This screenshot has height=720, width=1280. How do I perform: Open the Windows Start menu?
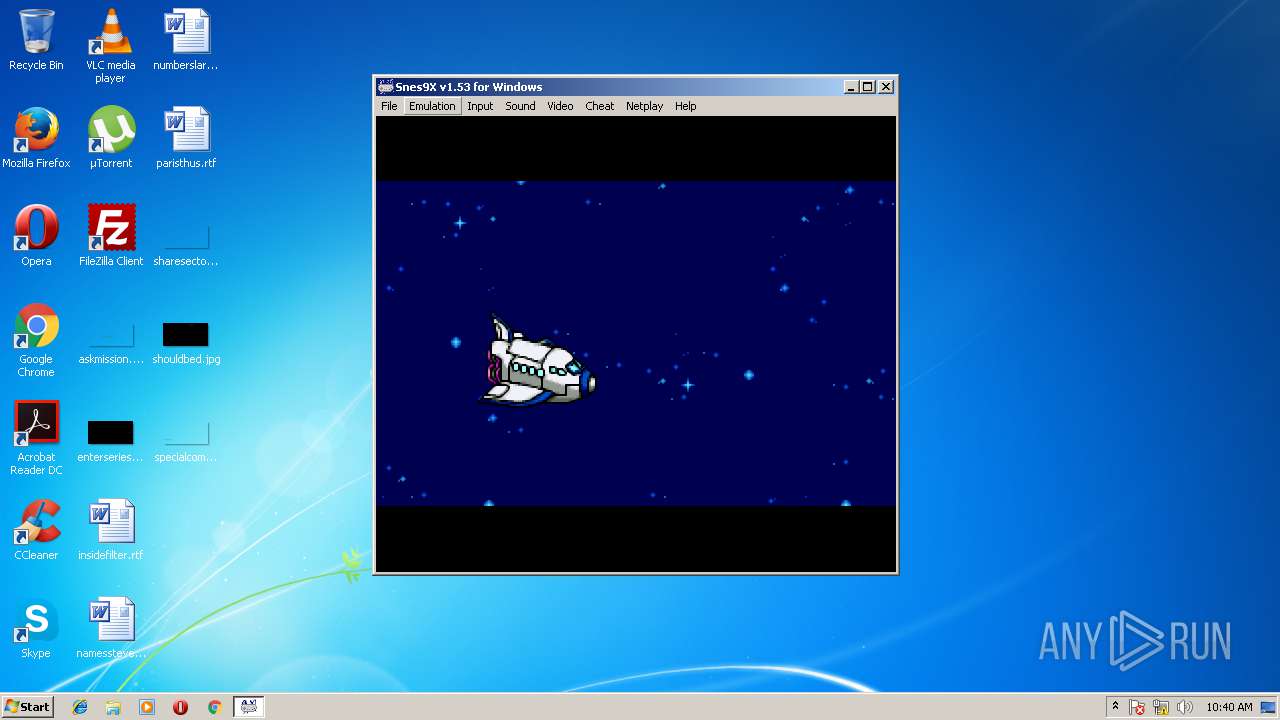click(27, 706)
